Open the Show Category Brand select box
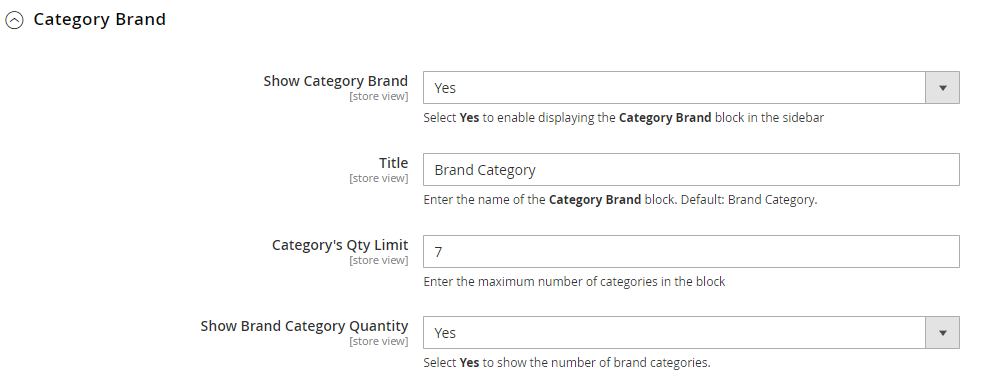Screen dimensions: 987x383 coord(691,88)
